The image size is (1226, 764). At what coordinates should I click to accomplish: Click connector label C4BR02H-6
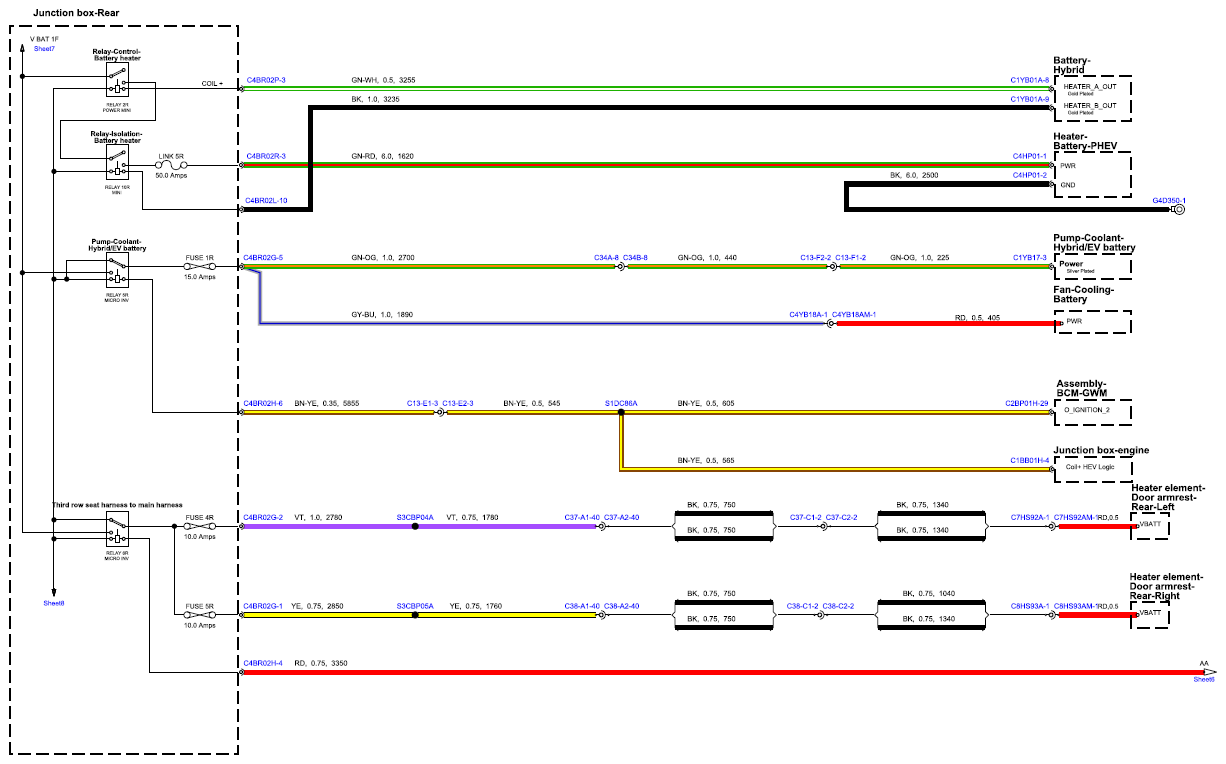(264, 403)
